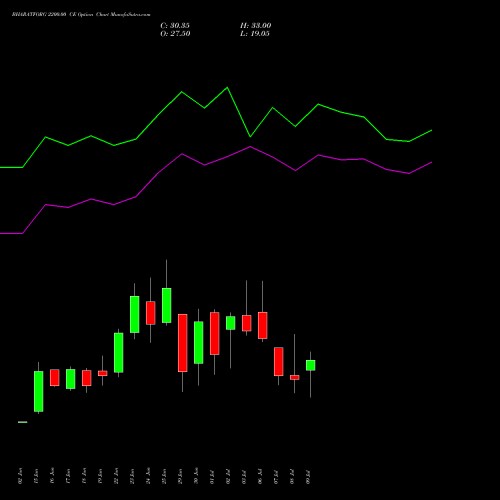Select the '25 Jun' date axis label
The height and width of the screenshot is (500, 500).
[164, 476]
